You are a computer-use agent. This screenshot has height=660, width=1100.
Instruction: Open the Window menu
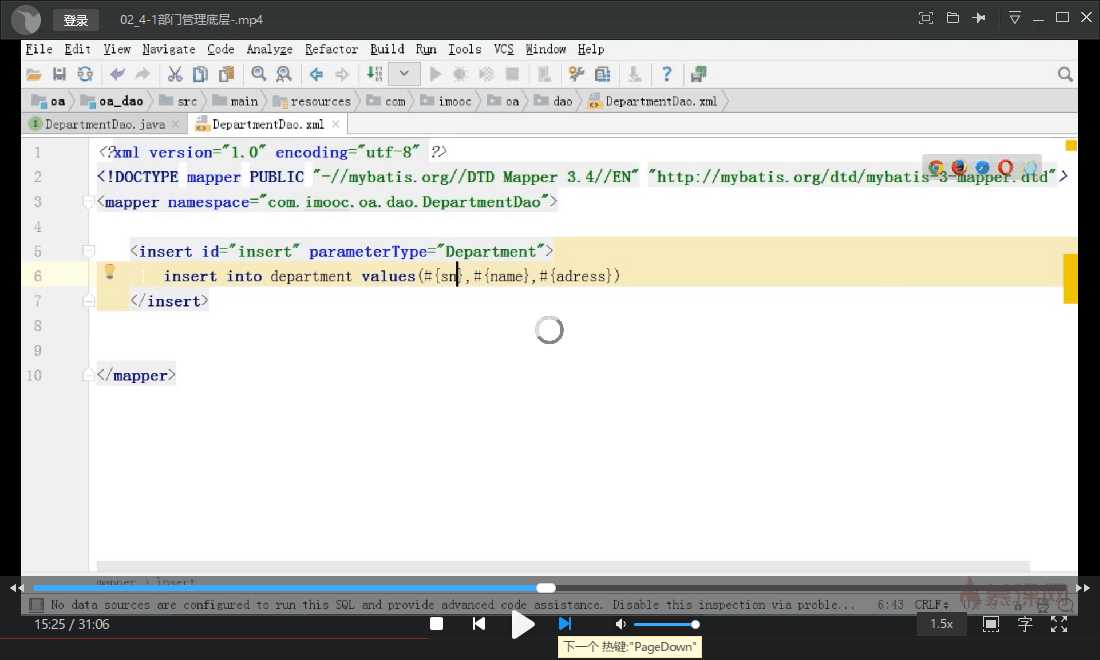(545, 49)
